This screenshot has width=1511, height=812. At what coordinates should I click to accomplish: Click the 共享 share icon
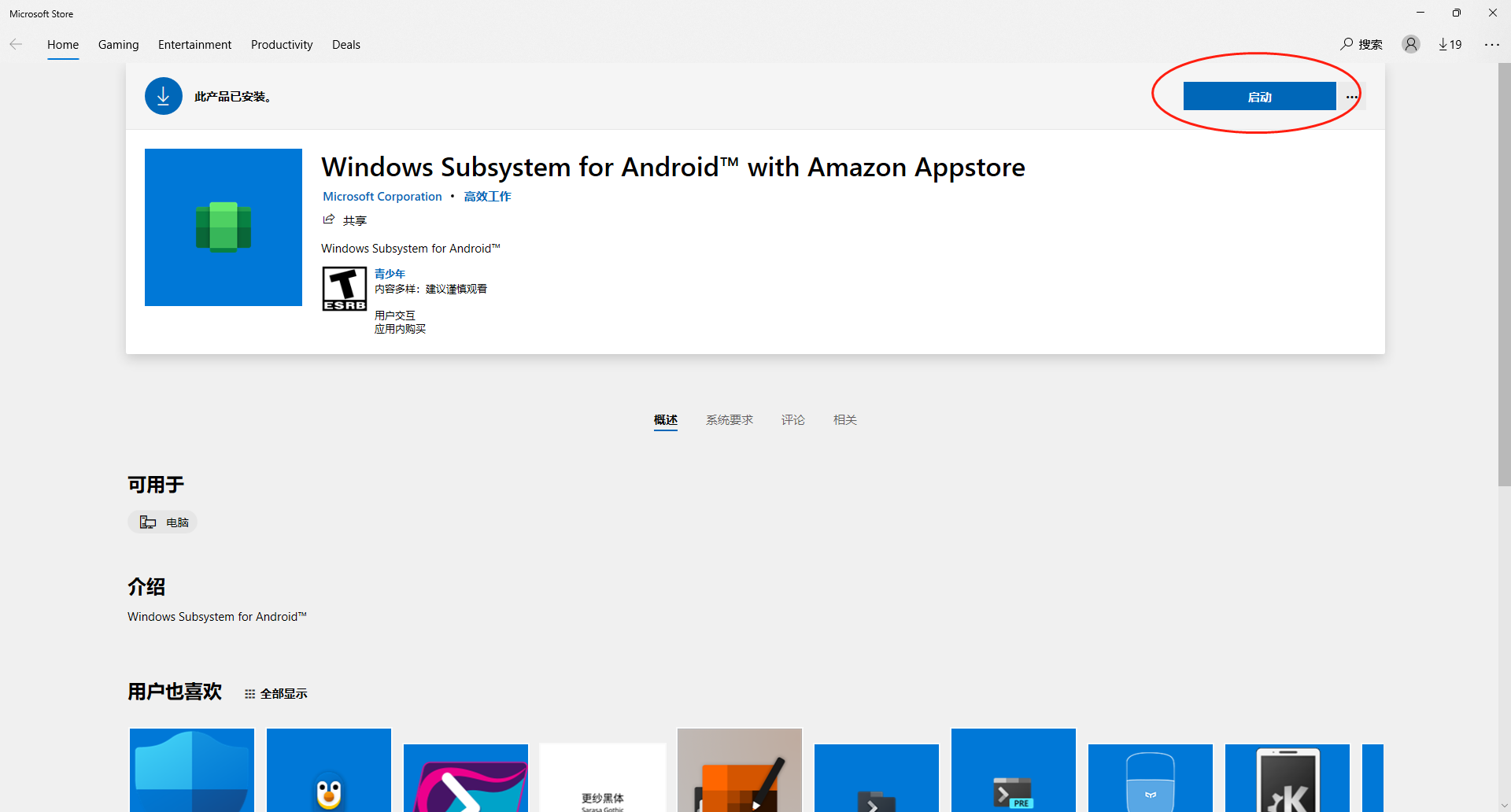(329, 220)
